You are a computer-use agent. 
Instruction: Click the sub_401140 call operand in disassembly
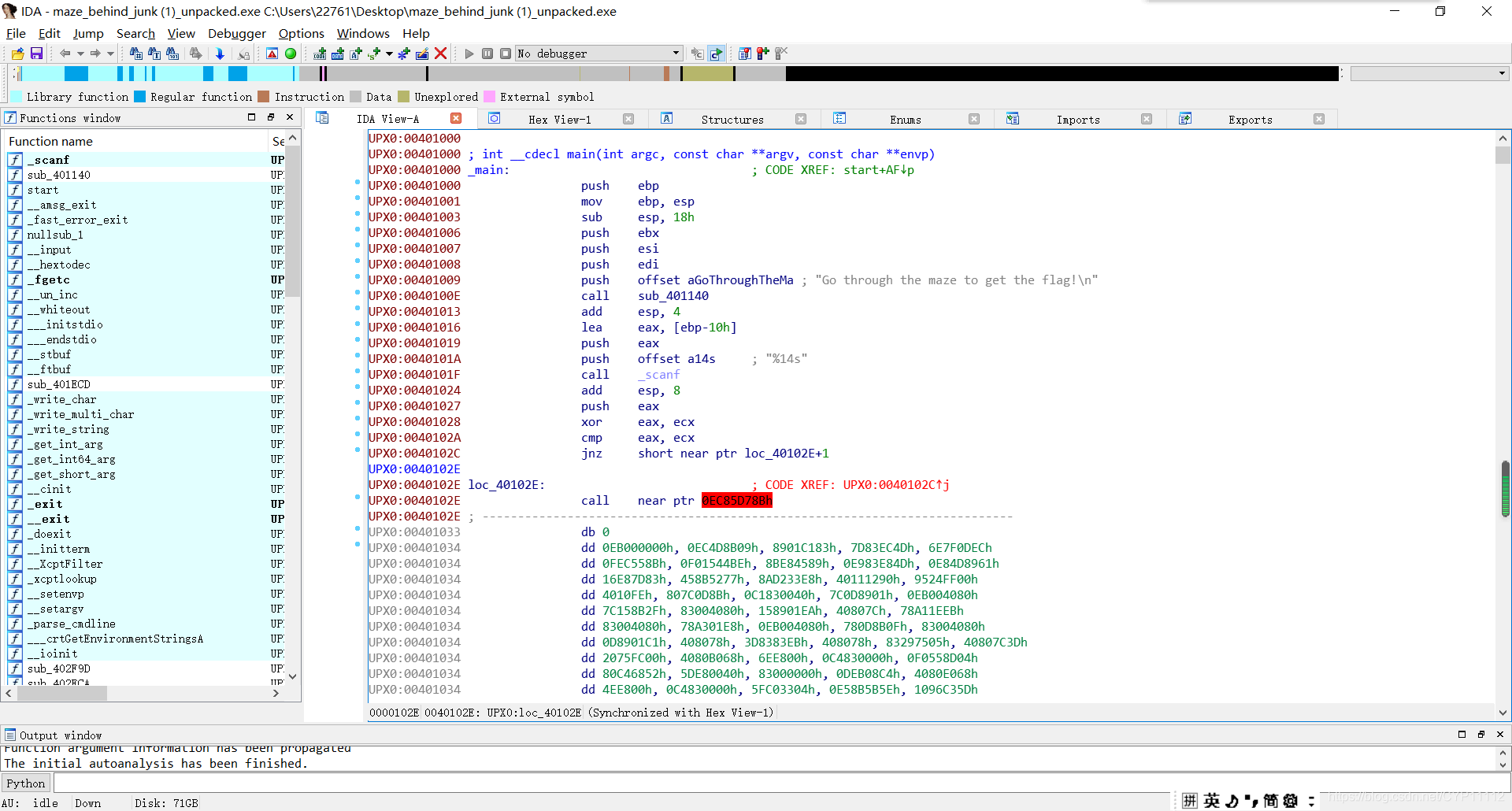[673, 296]
